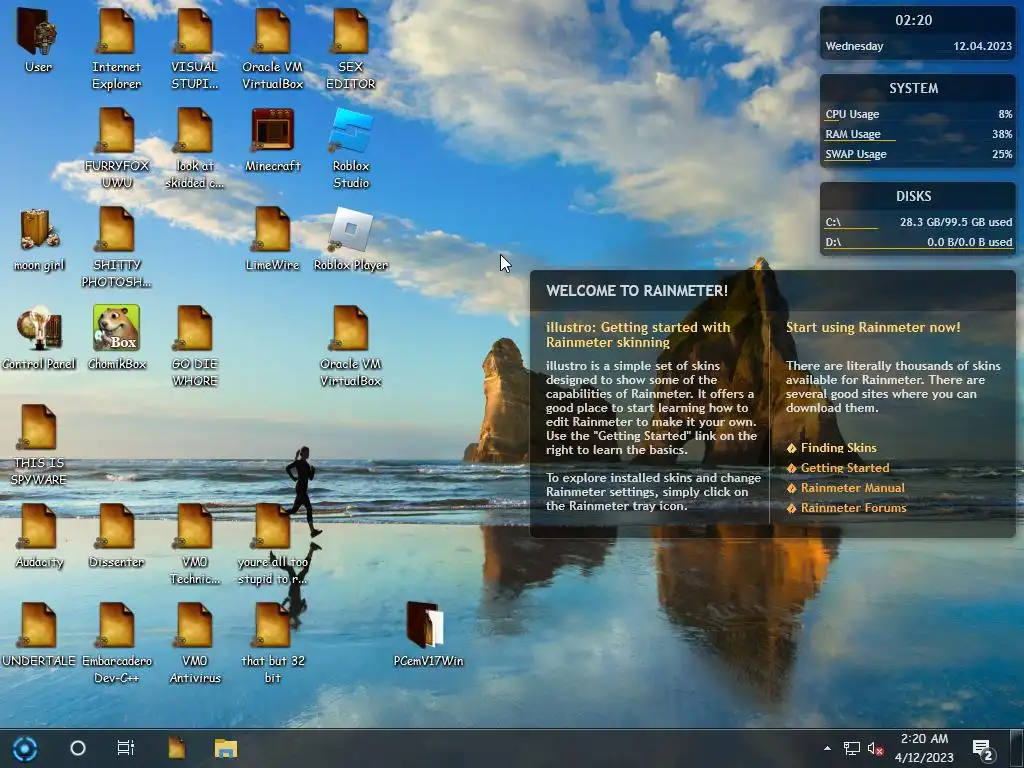This screenshot has height=768, width=1024.
Task: Click the D:\ disk usage row
Action: coord(918,242)
